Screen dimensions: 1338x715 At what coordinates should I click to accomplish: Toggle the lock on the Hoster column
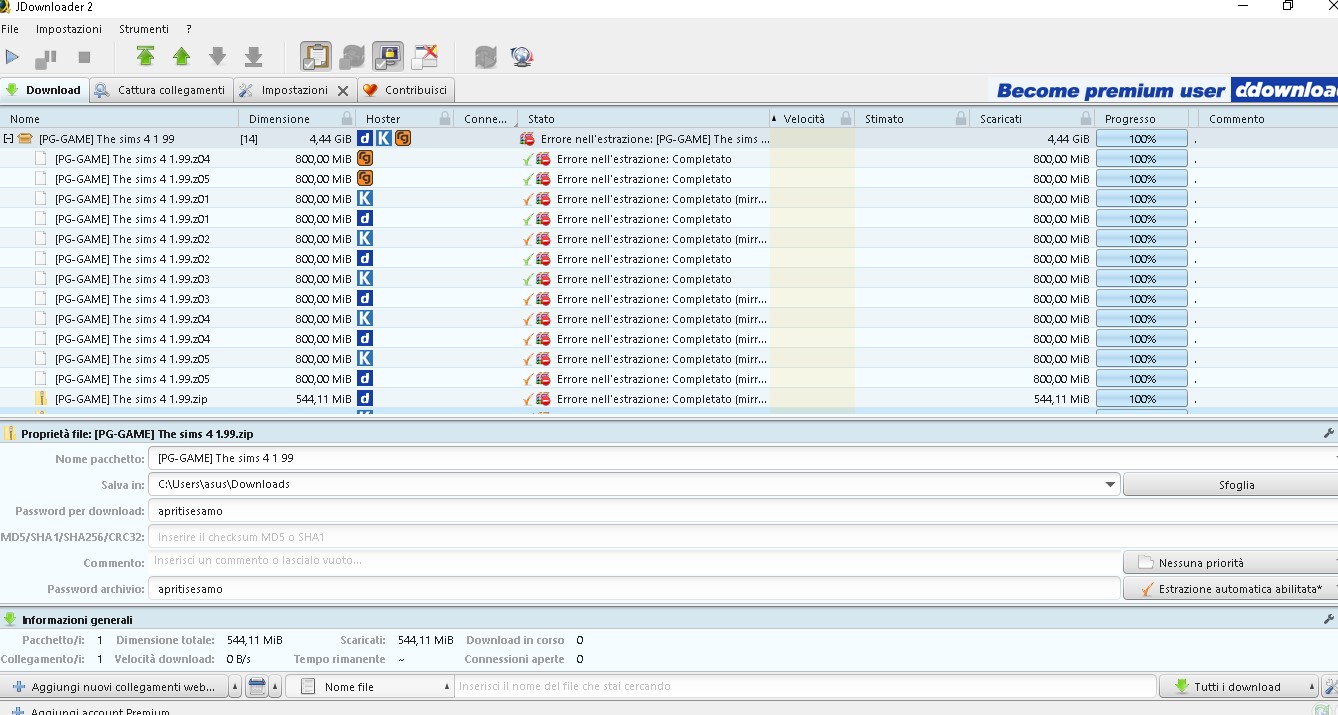tap(444, 119)
